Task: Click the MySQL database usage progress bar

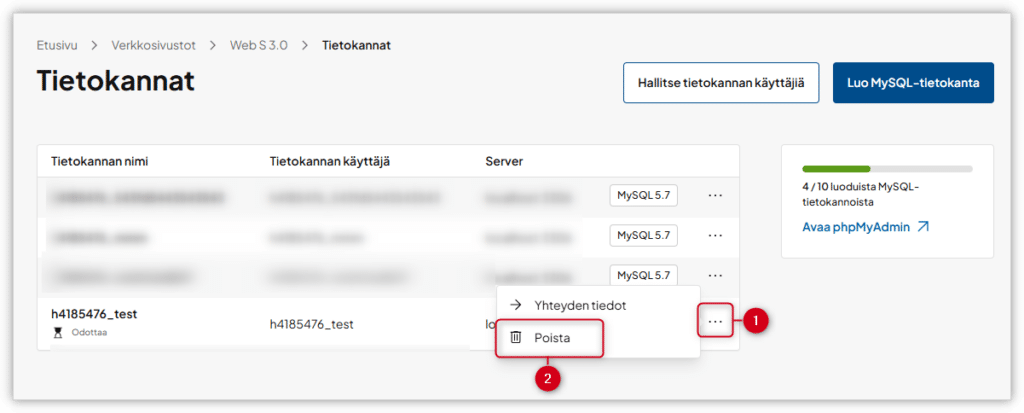Action: [887, 168]
